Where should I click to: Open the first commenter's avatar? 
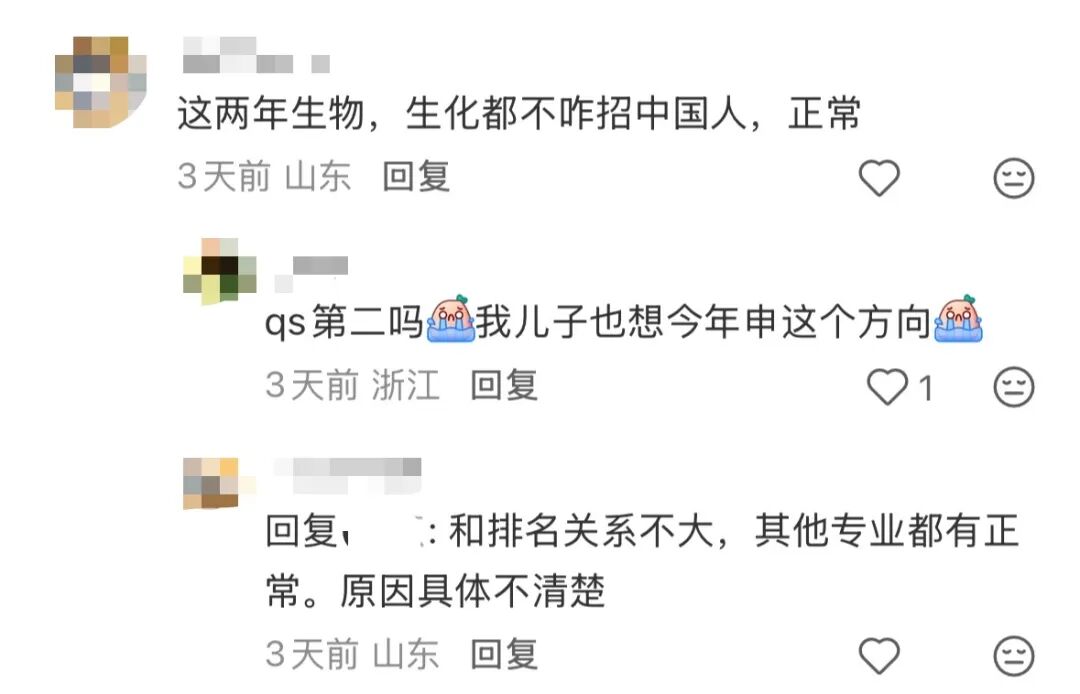coord(101,81)
